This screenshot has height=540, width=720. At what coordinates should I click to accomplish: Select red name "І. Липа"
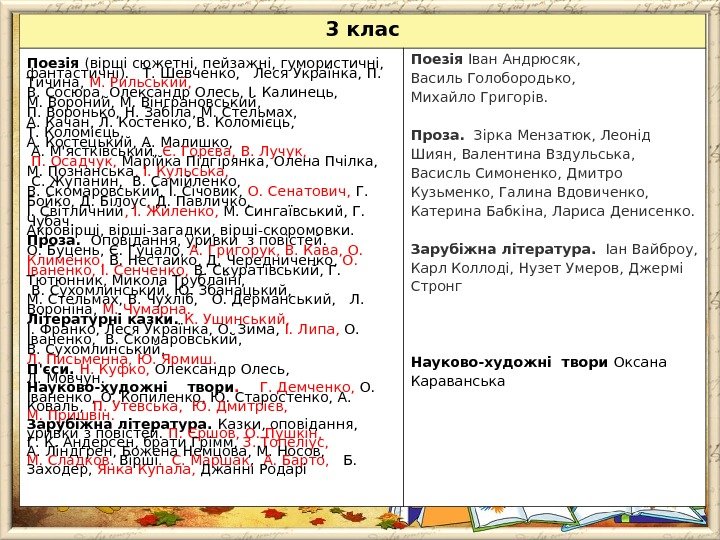click(x=312, y=329)
